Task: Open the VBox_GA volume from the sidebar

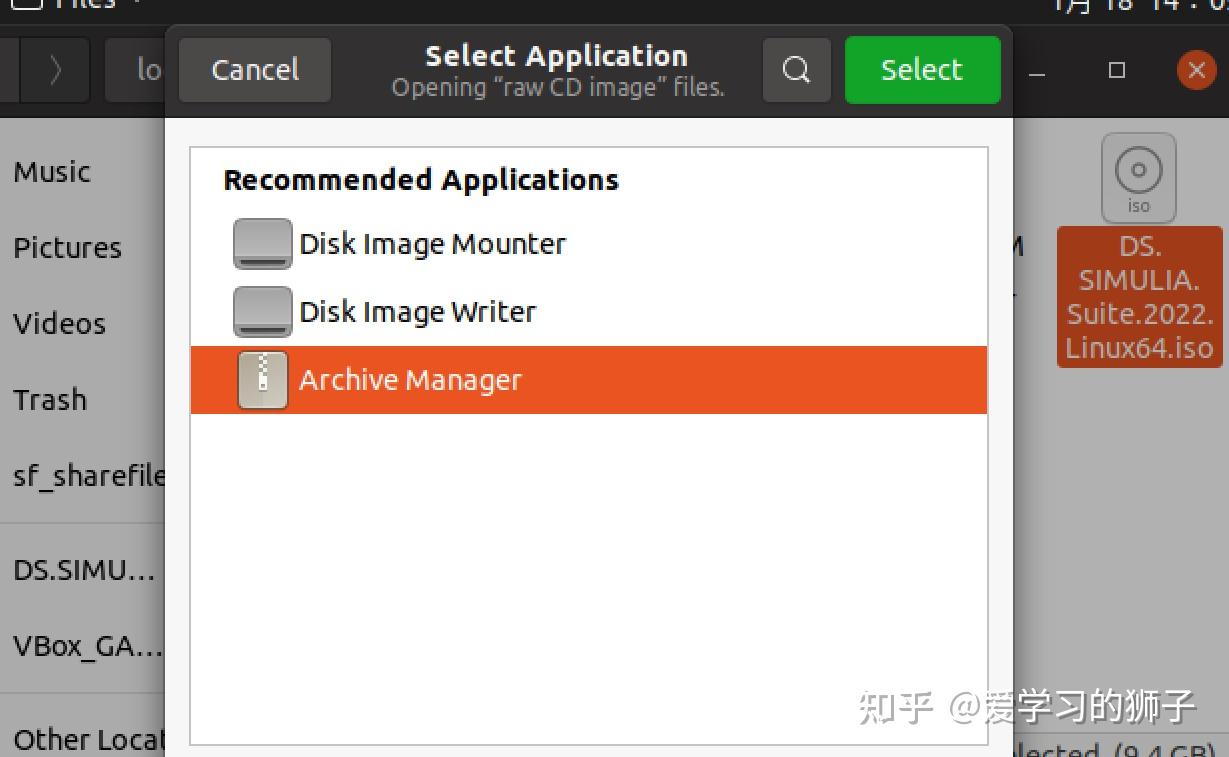Action: click(x=84, y=646)
